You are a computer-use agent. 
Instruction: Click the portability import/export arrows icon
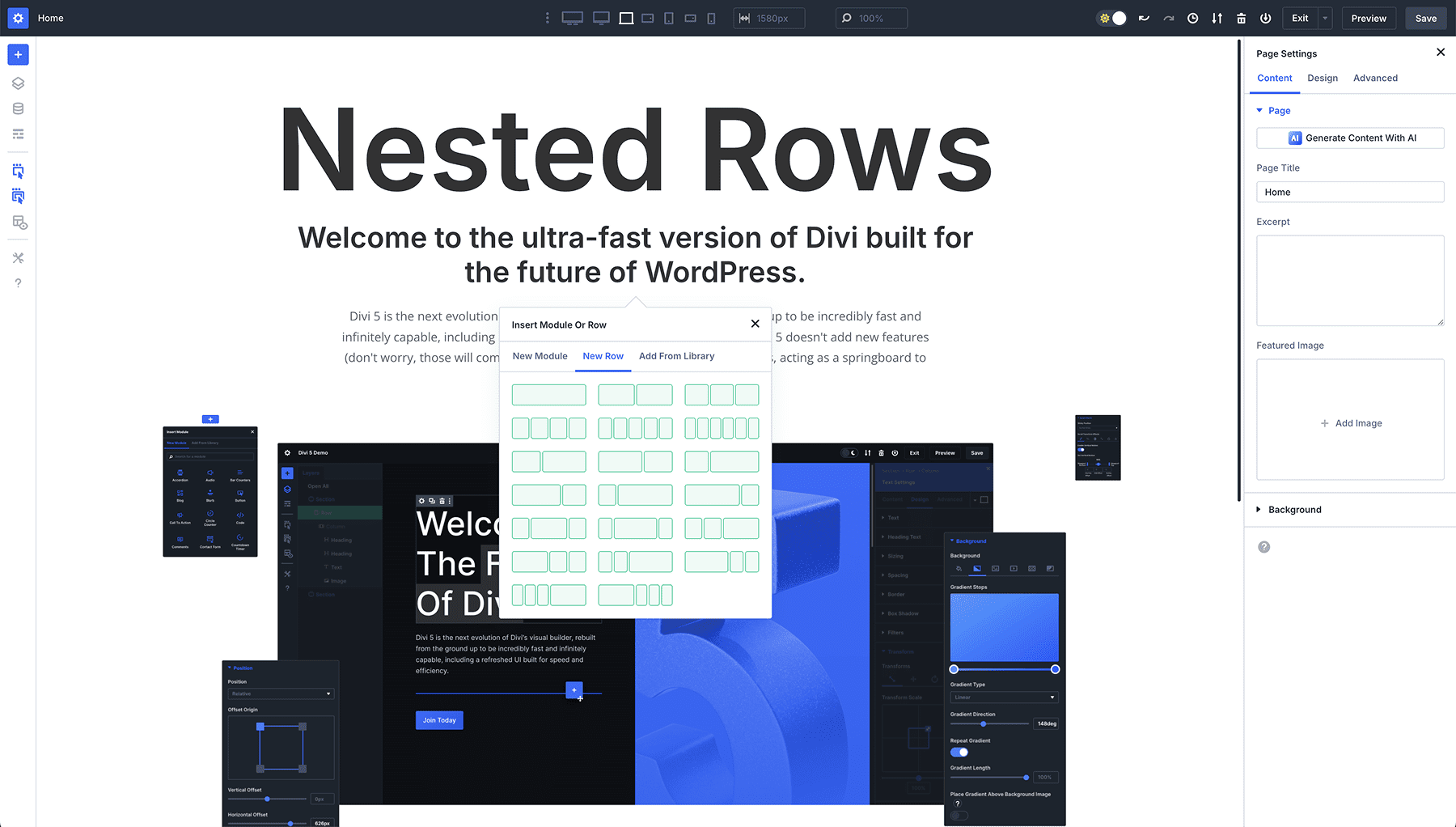(1217, 19)
